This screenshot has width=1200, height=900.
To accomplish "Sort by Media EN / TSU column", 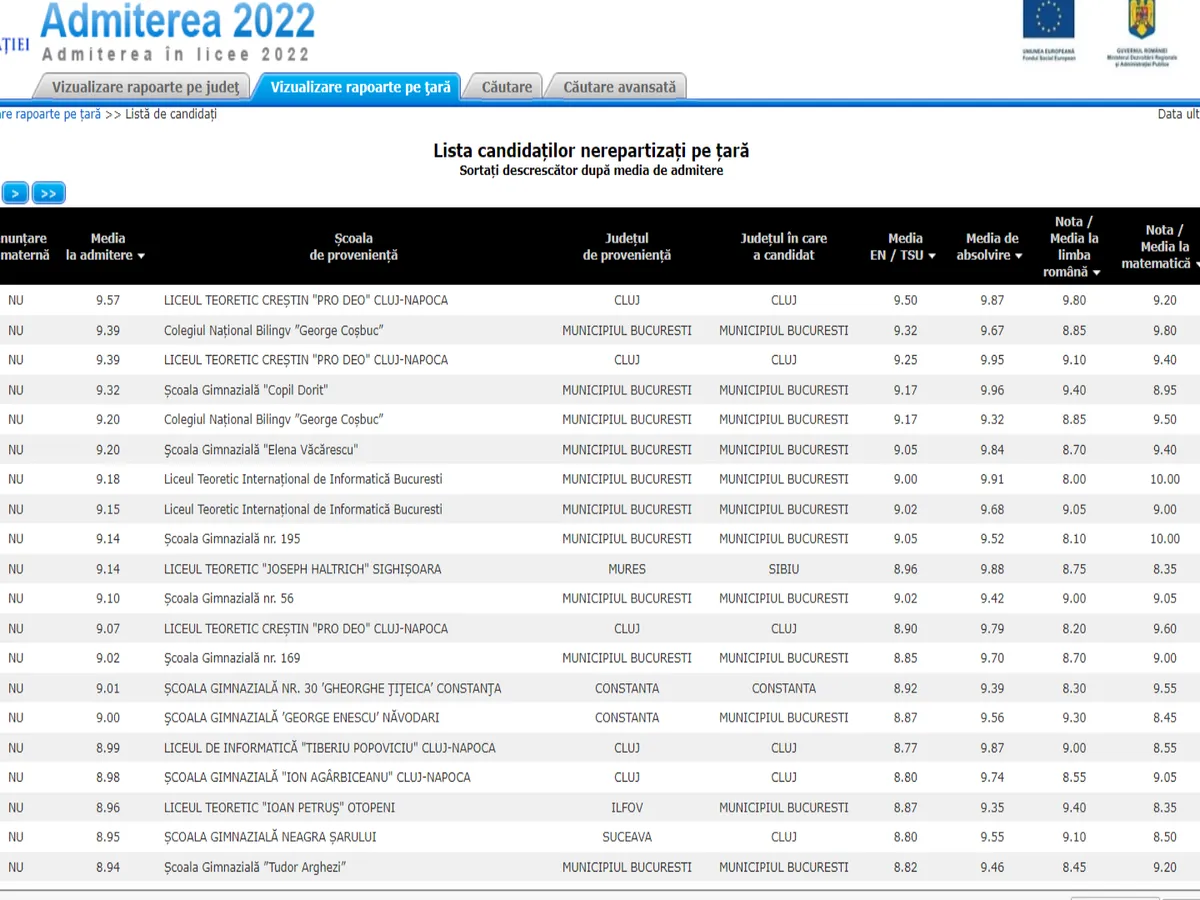I will 904,247.
